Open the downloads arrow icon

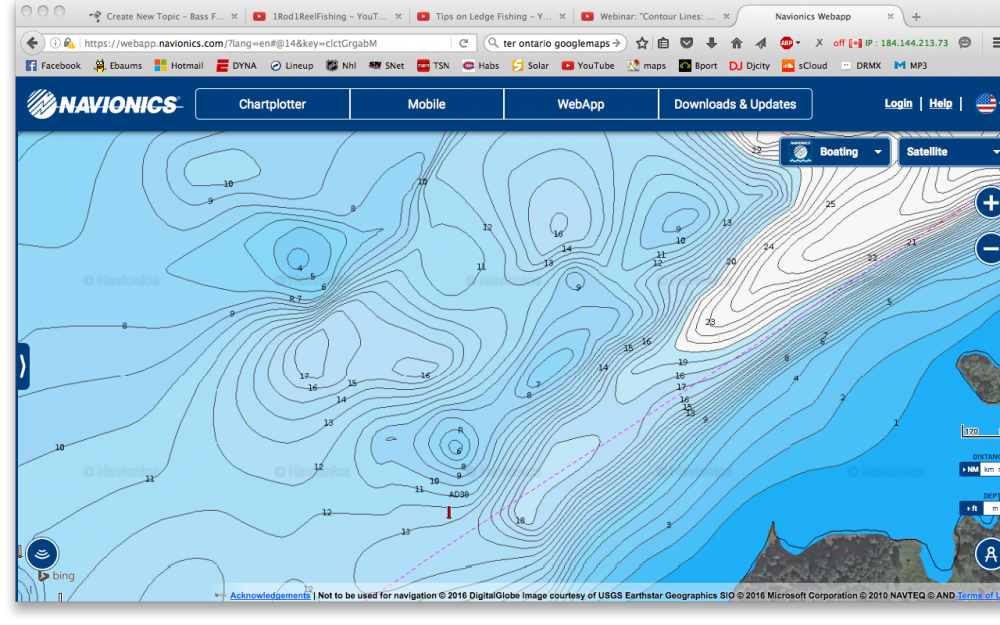711,43
